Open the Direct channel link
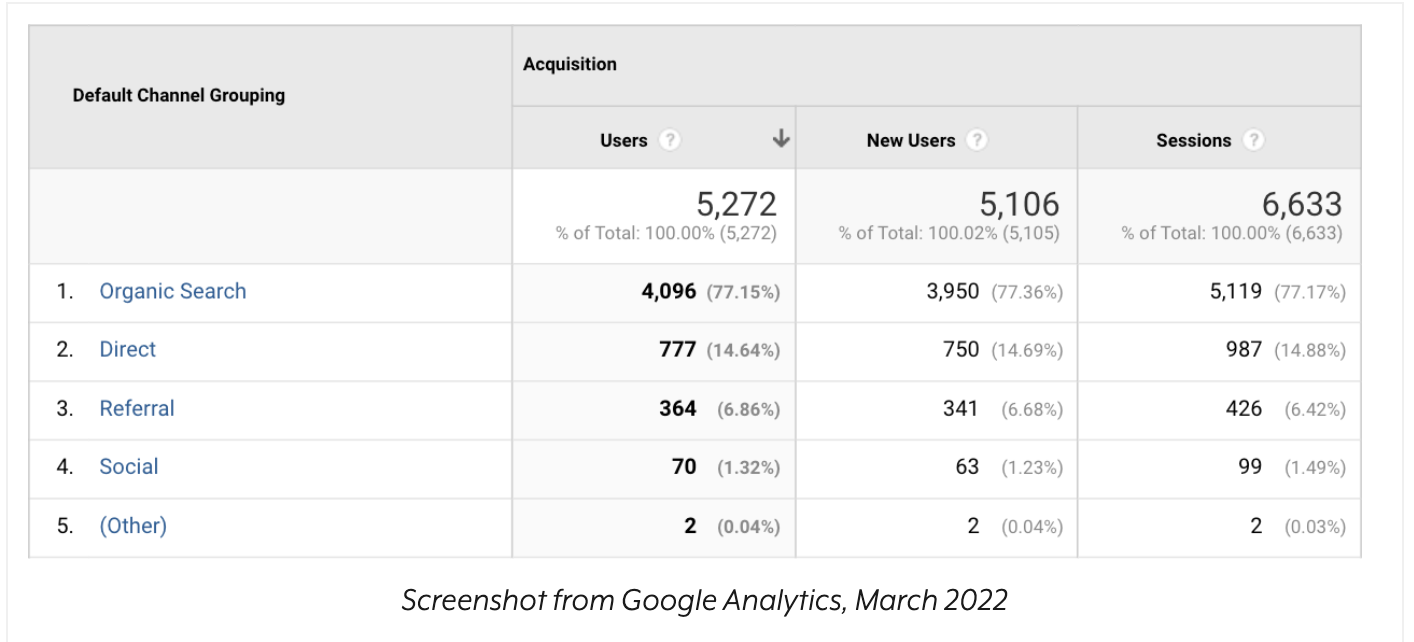The image size is (1414, 642). tap(128, 350)
